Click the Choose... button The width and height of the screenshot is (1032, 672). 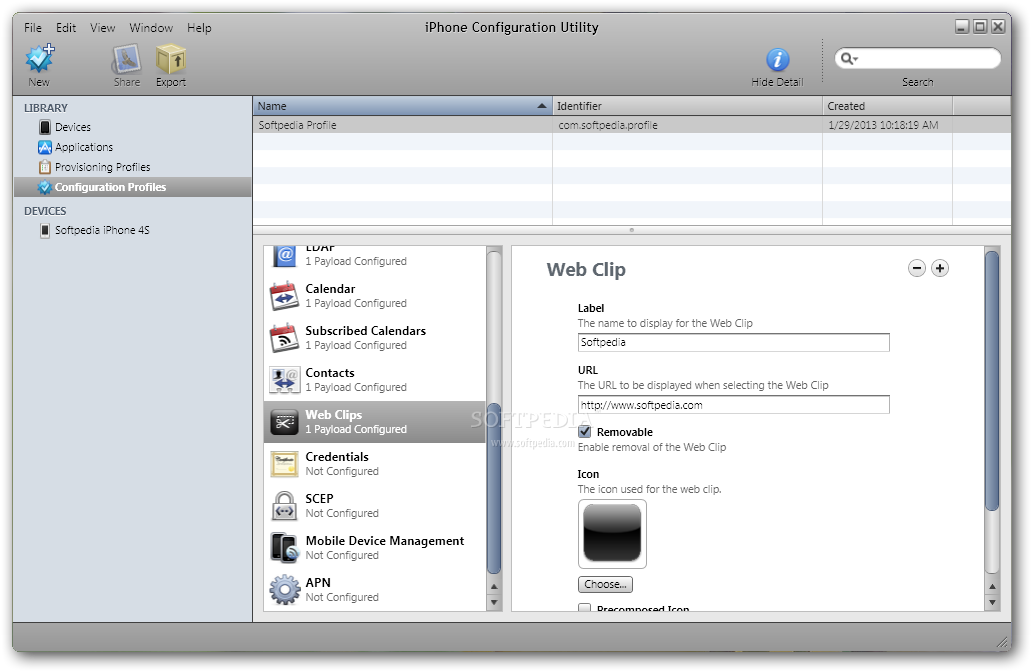(x=606, y=584)
